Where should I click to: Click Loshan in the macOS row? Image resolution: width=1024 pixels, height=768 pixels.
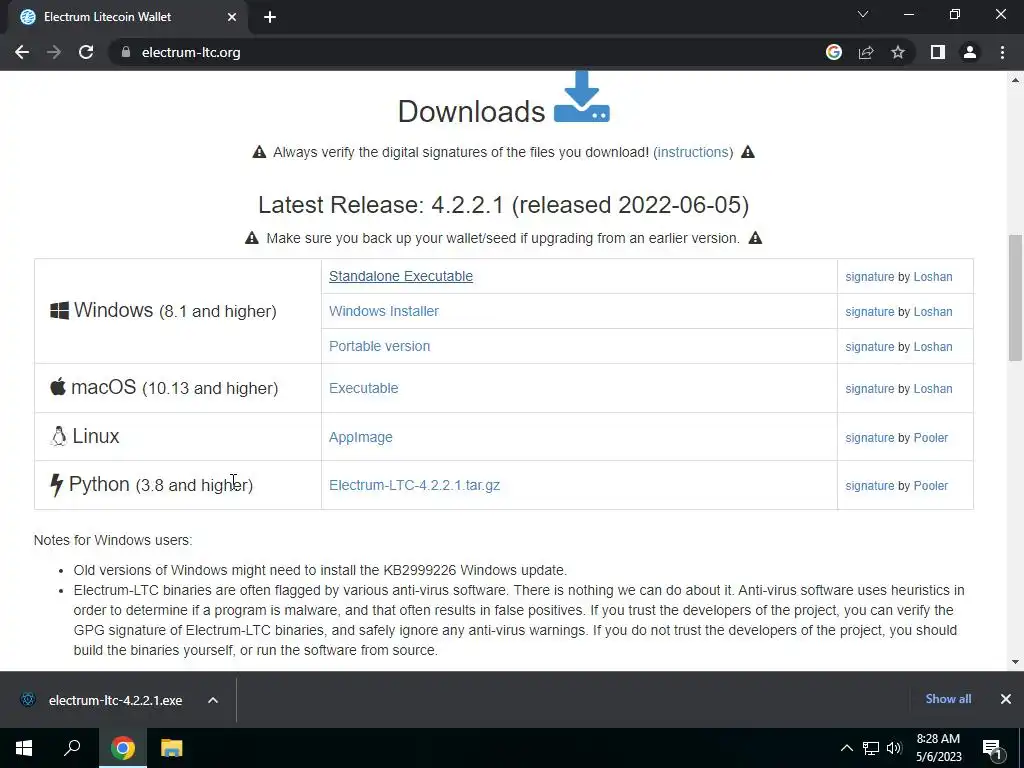click(933, 389)
